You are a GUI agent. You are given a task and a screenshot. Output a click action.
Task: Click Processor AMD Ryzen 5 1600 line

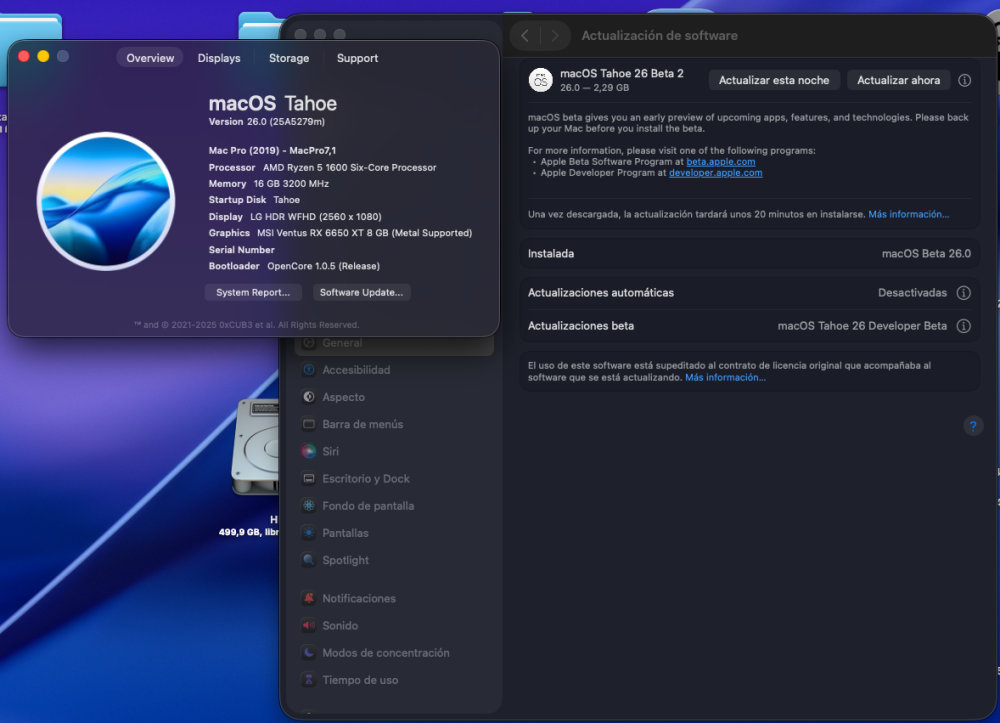(x=322, y=168)
